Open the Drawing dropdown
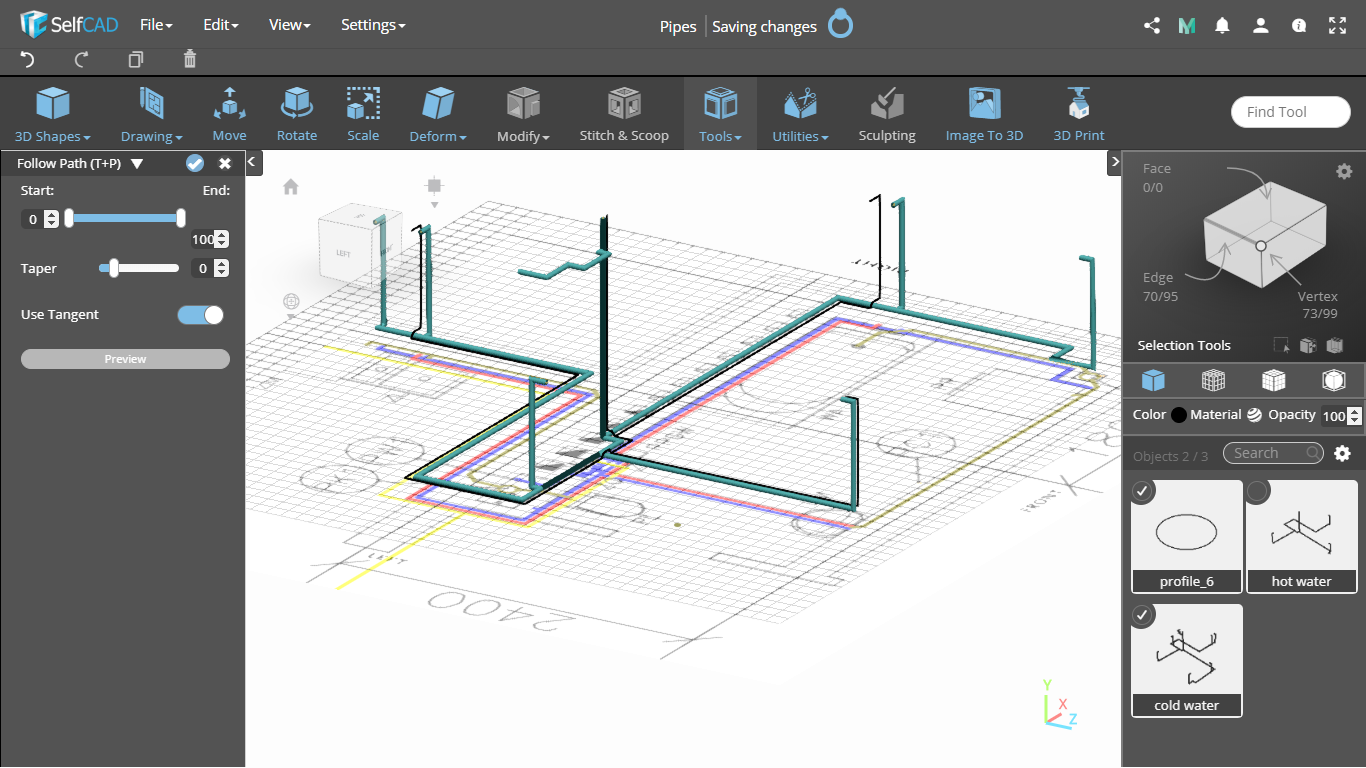The image size is (1366, 768). coord(152,114)
